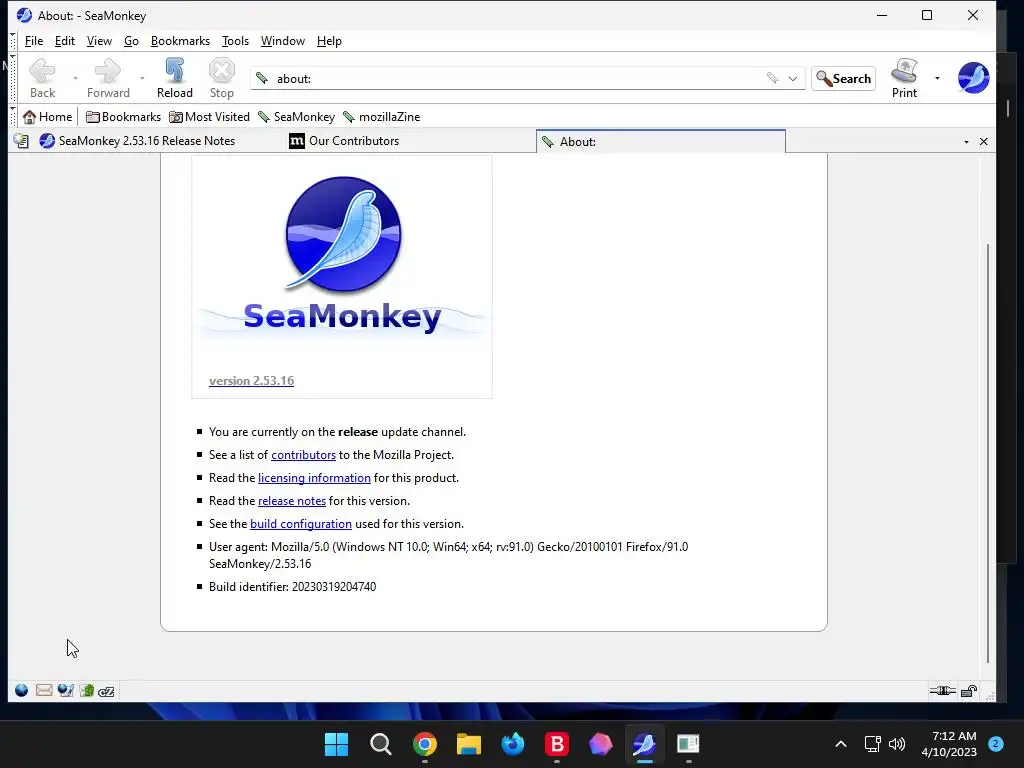
Task: Open Windows Start menu
Action: pyautogui.click(x=336, y=744)
